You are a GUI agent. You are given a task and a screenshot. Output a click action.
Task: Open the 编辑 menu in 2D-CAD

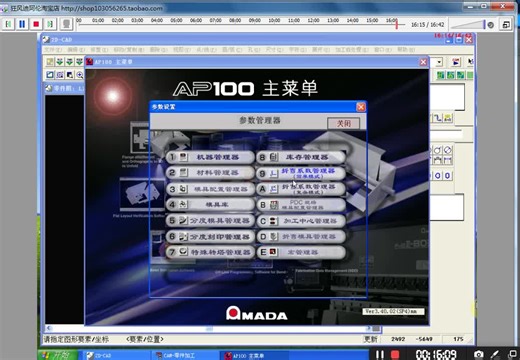76,50
